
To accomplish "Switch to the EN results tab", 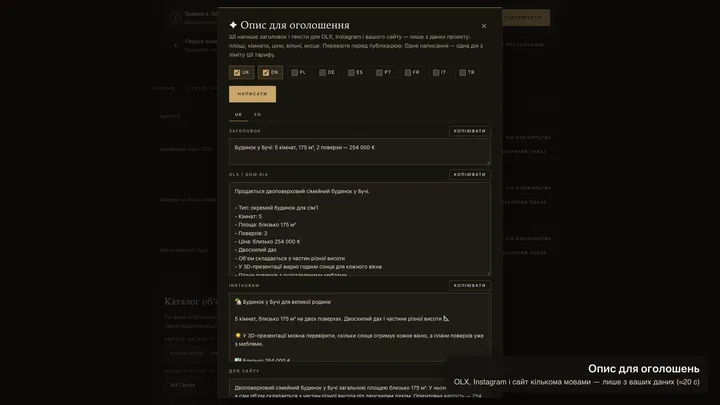I will point(258,115).
